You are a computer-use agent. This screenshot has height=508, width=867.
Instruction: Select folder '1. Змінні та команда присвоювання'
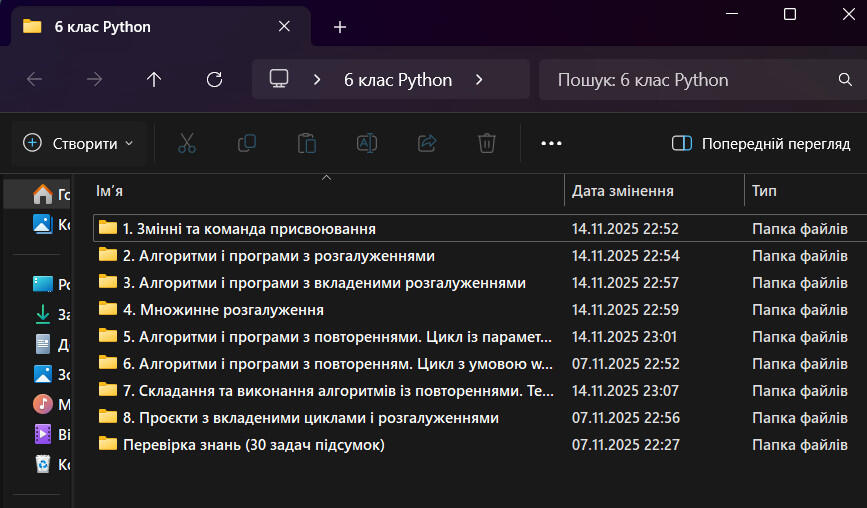tap(480, 228)
